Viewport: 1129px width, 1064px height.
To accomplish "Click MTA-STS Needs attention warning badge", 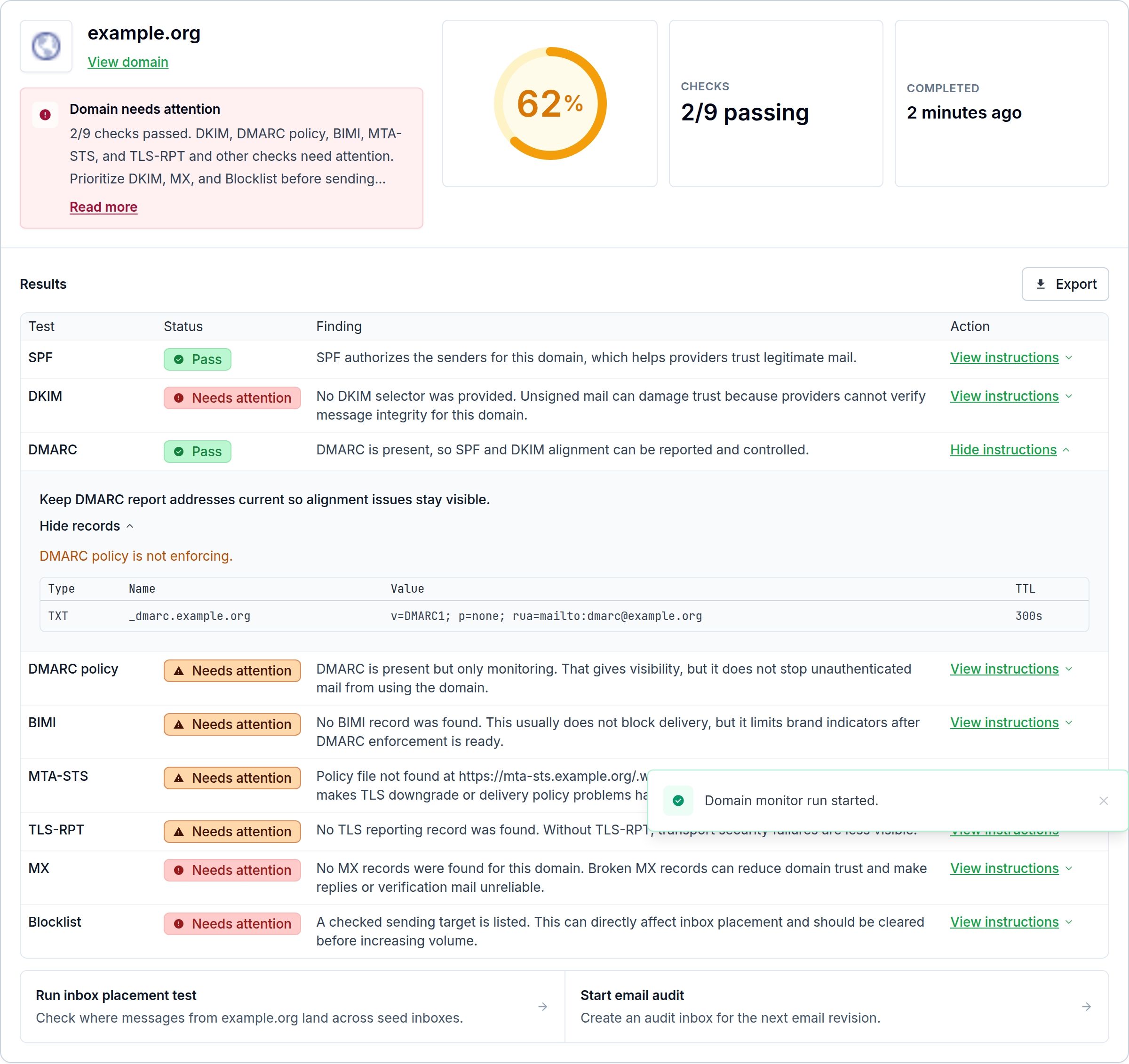I will [232, 778].
